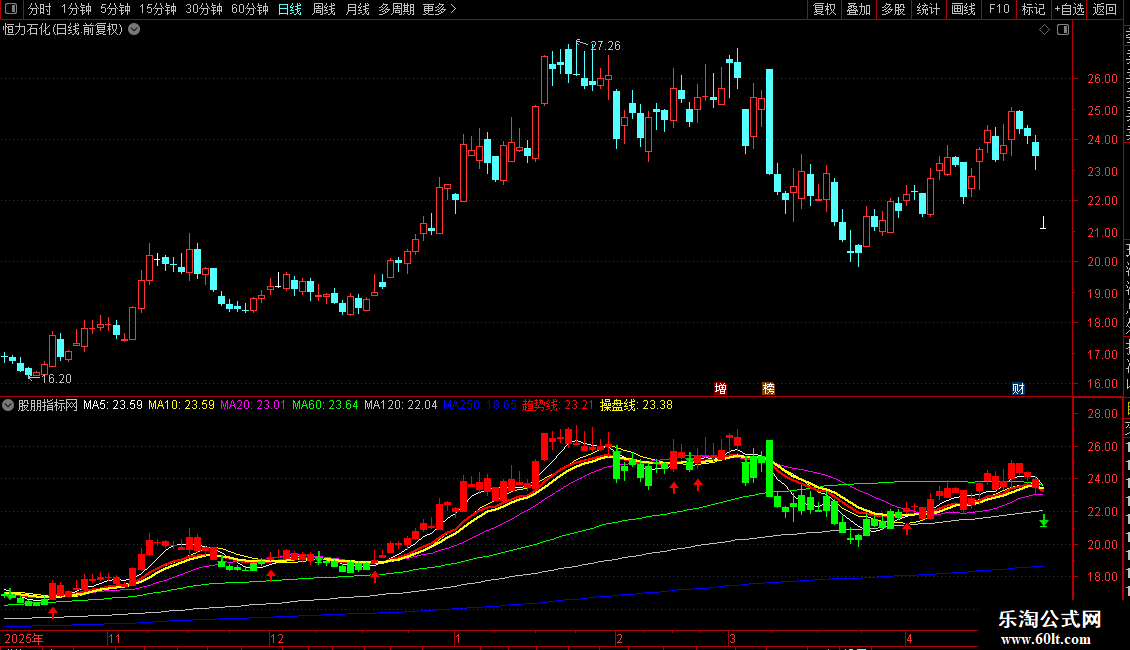The height and width of the screenshot is (650, 1130).
Task: Click the 标记 mark button
Action: (x=1033, y=9)
